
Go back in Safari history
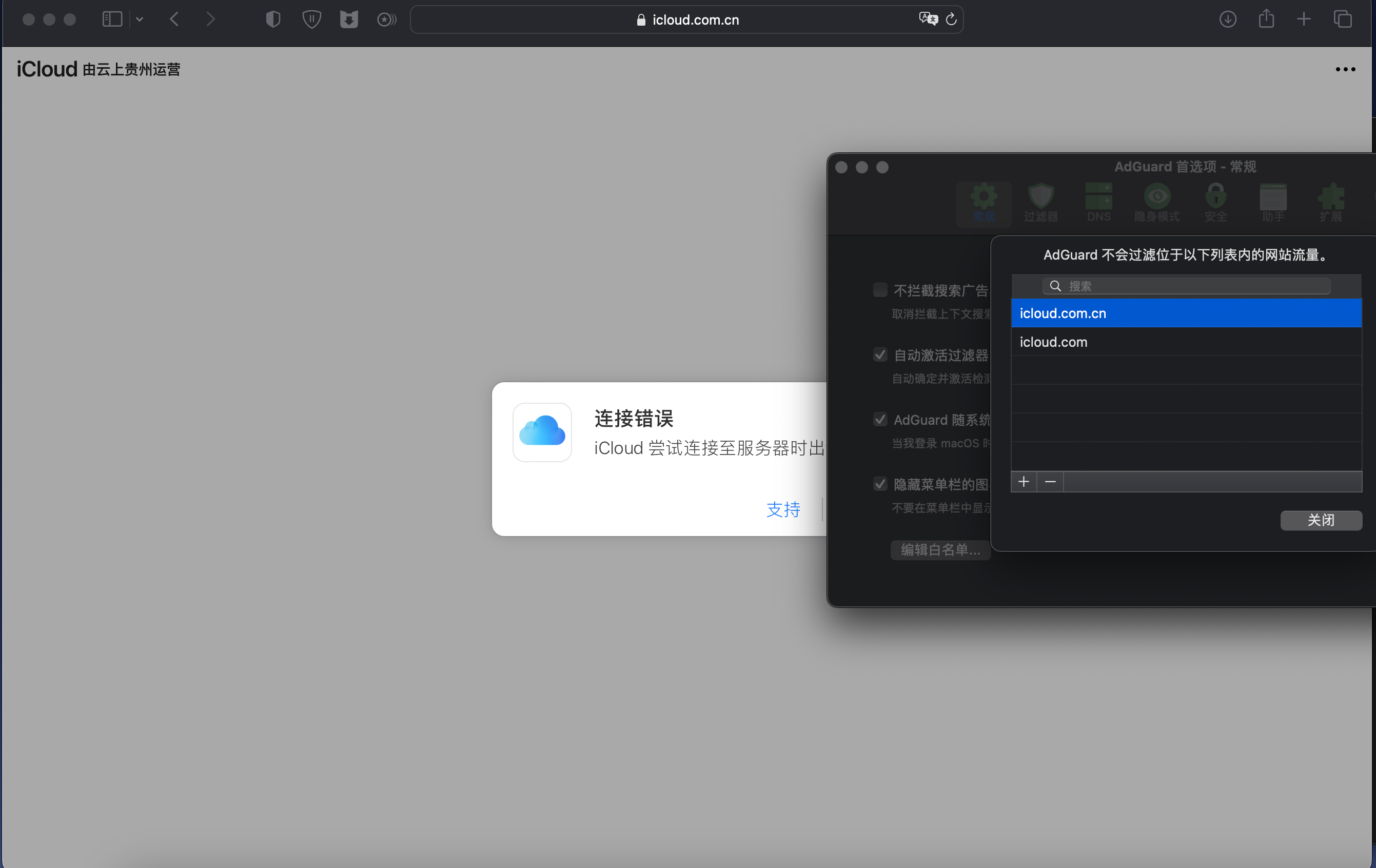[174, 19]
